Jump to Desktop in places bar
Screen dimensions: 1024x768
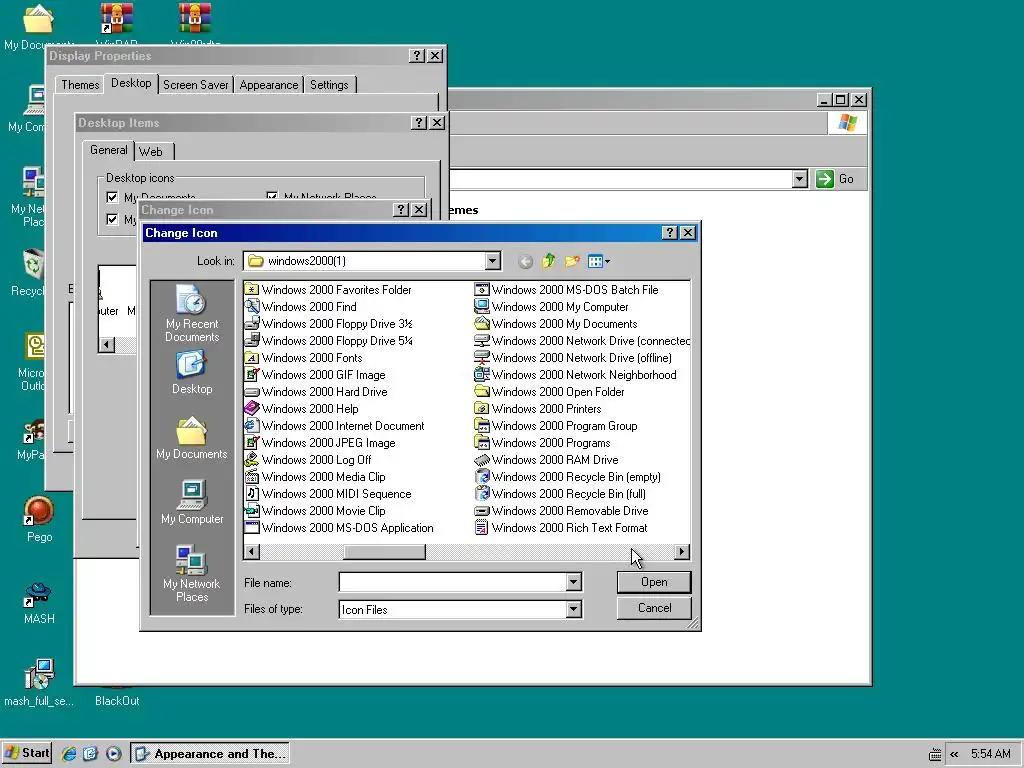tap(191, 372)
